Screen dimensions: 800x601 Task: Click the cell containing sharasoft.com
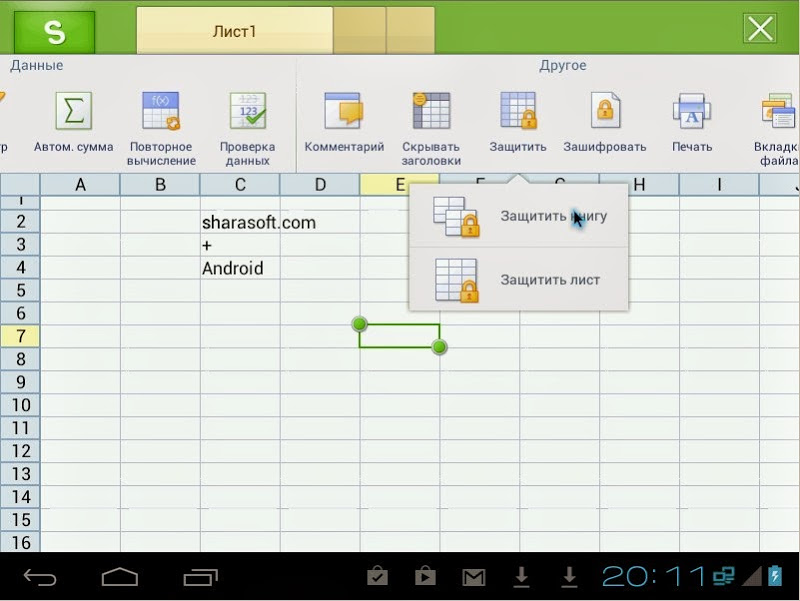pos(240,222)
